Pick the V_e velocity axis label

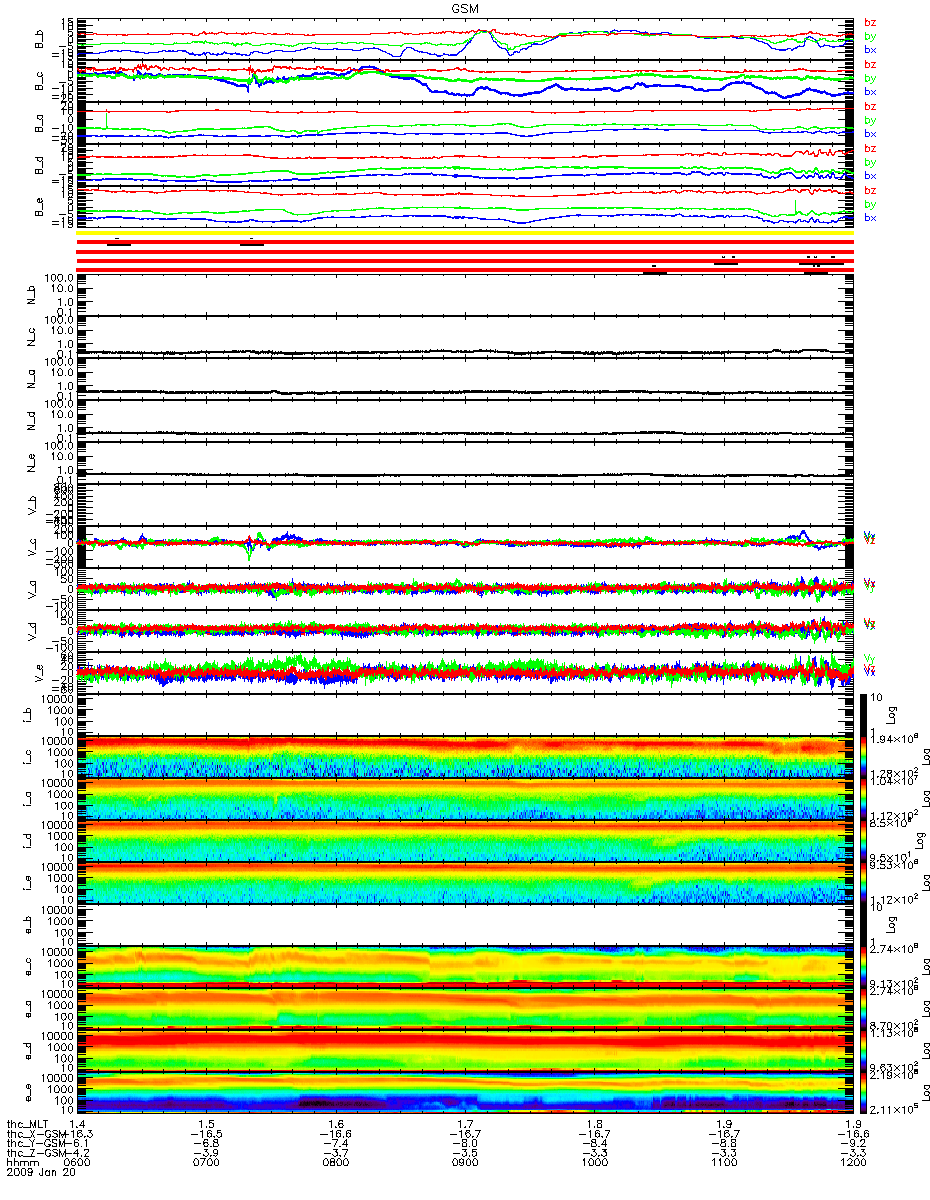pyautogui.click(x=38, y=671)
